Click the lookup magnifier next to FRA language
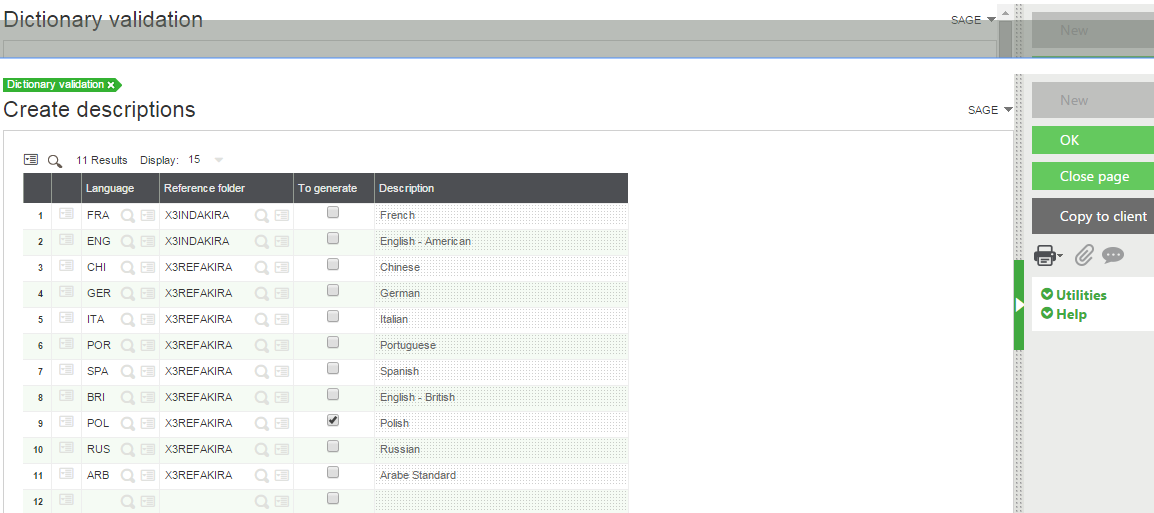The height and width of the screenshot is (513, 1154). tap(127, 214)
